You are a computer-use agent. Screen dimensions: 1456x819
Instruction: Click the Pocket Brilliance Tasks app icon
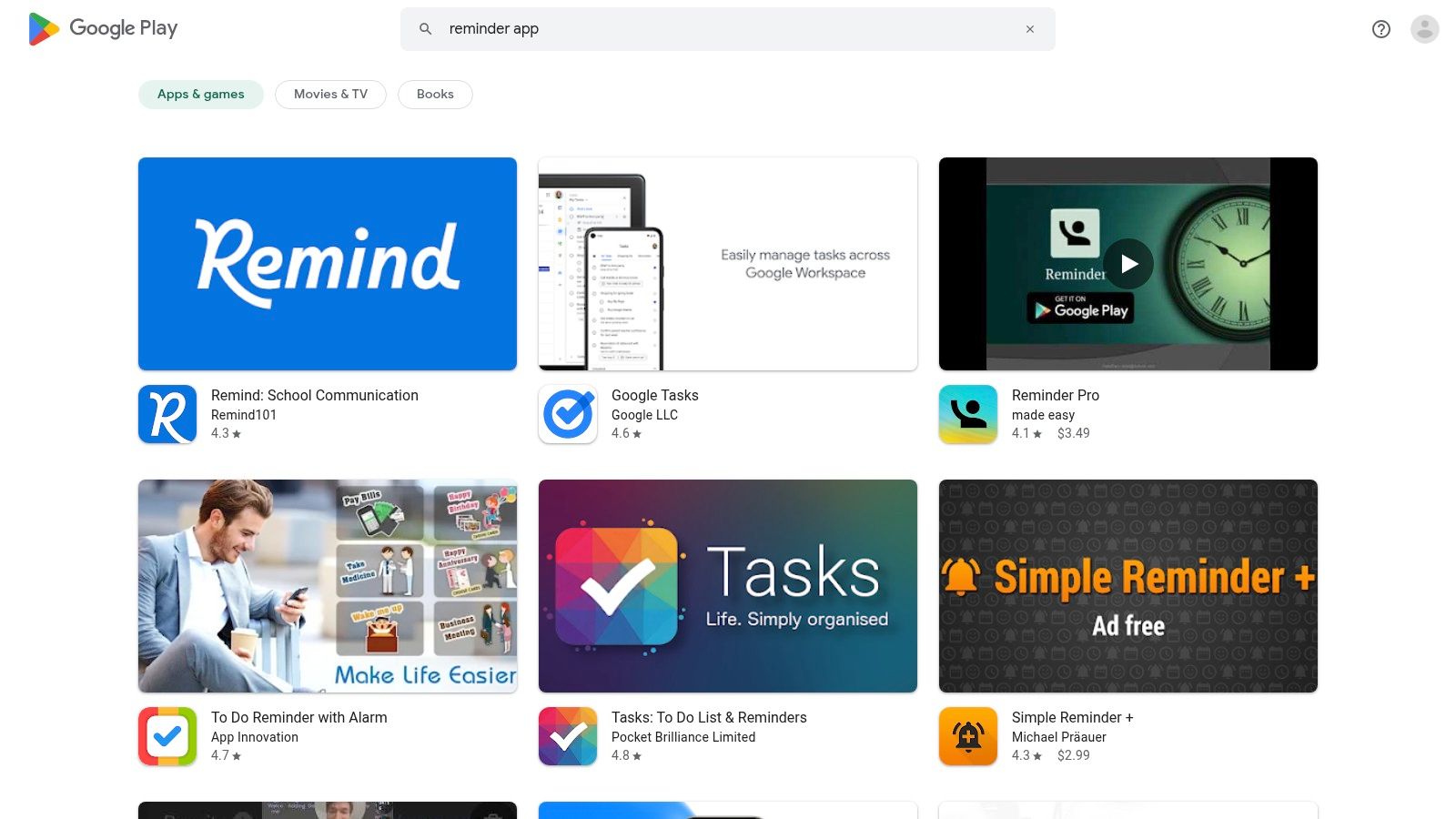pyautogui.click(x=568, y=736)
